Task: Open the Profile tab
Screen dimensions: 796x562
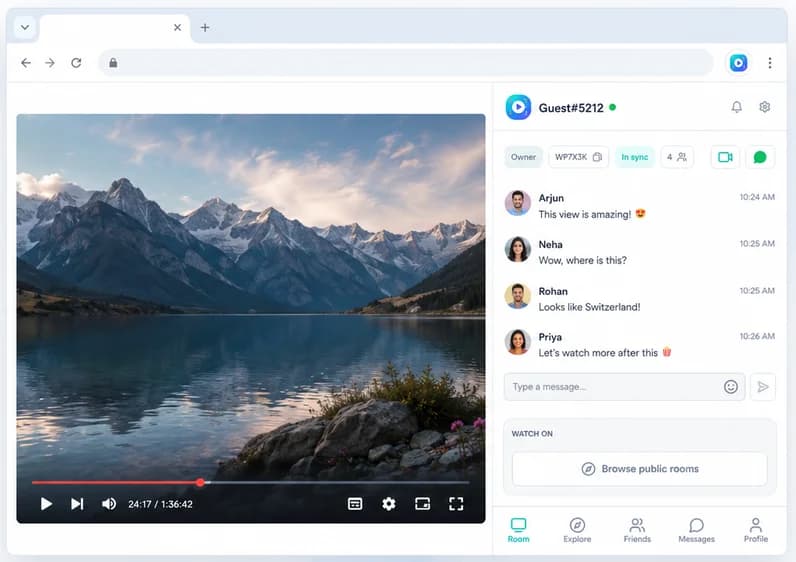Action: 755,530
